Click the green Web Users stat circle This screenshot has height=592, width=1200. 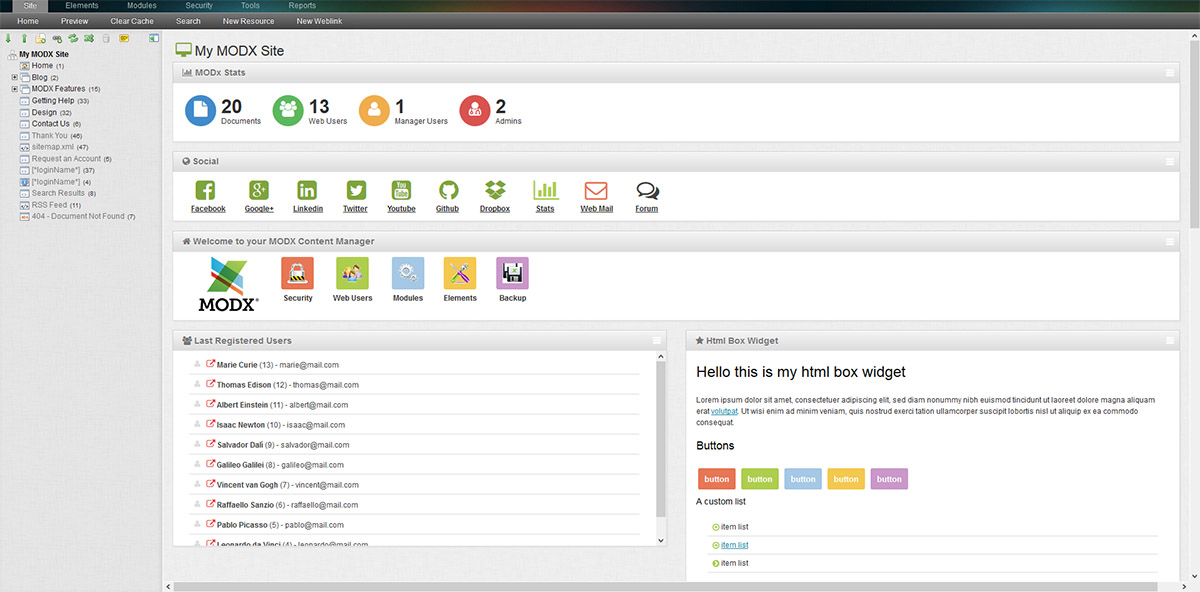288,111
